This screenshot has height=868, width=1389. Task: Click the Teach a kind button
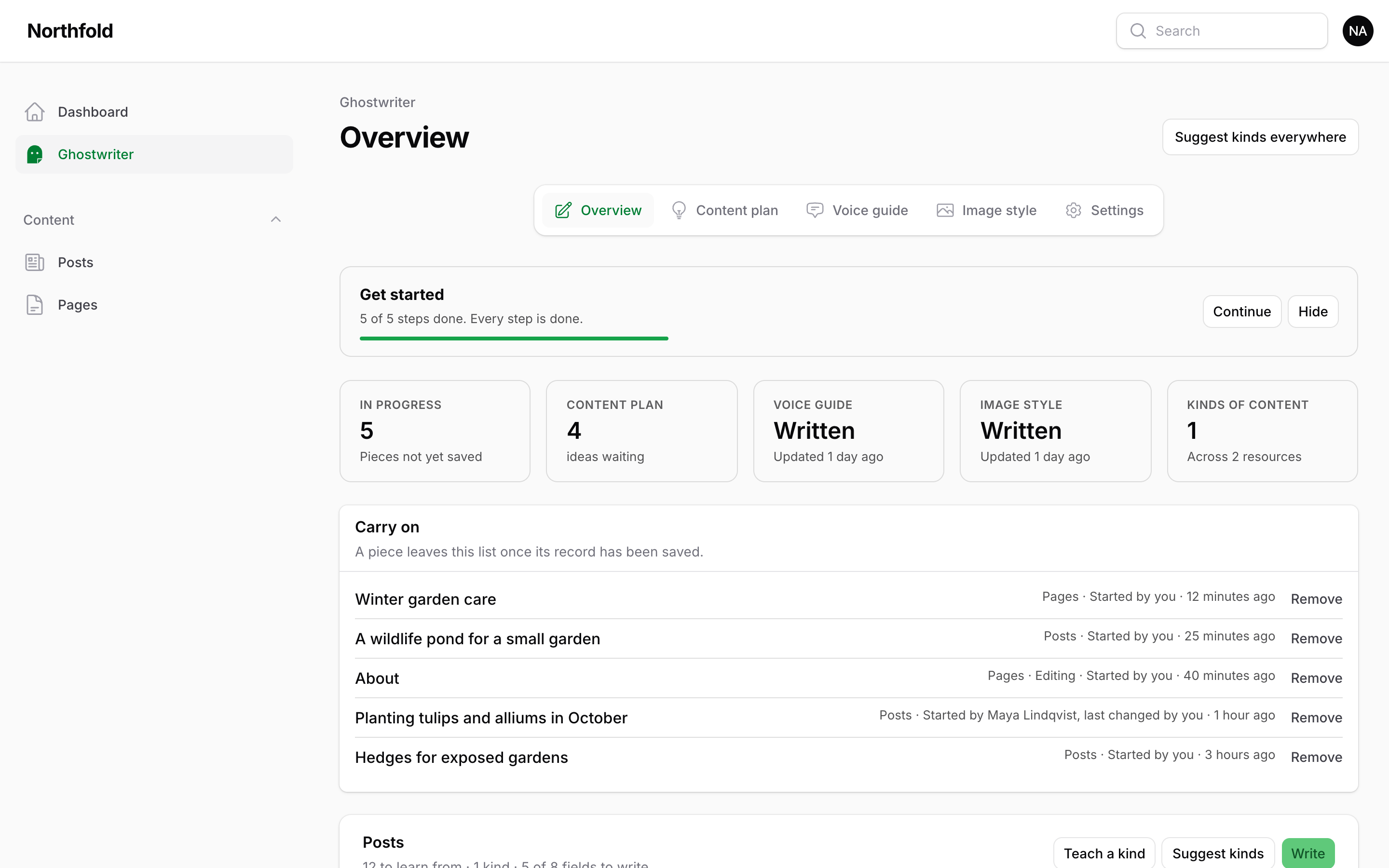point(1104,853)
